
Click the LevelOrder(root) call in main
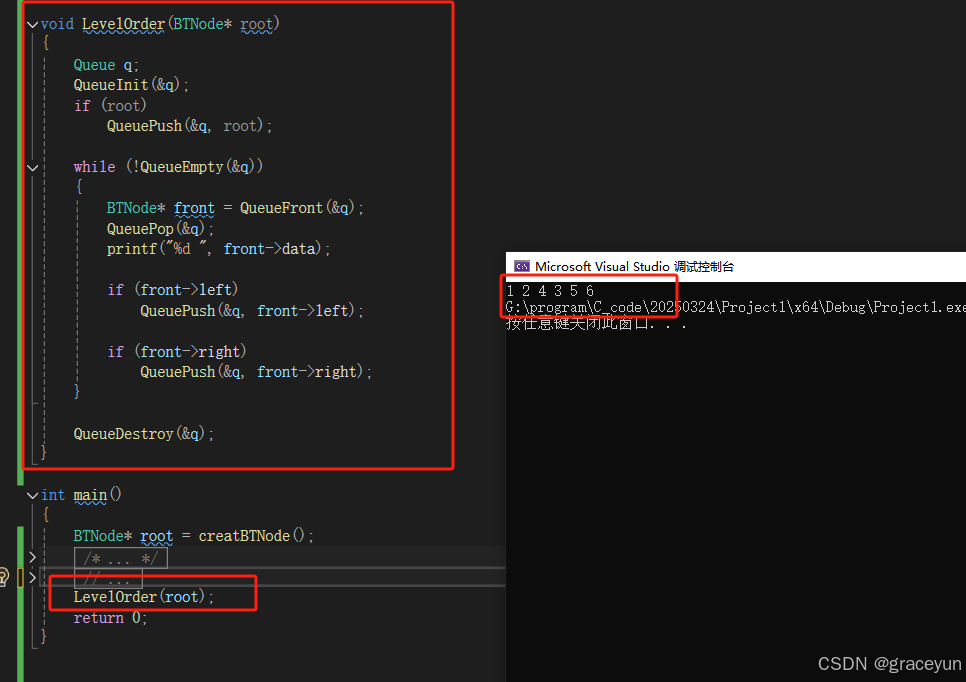(144, 596)
